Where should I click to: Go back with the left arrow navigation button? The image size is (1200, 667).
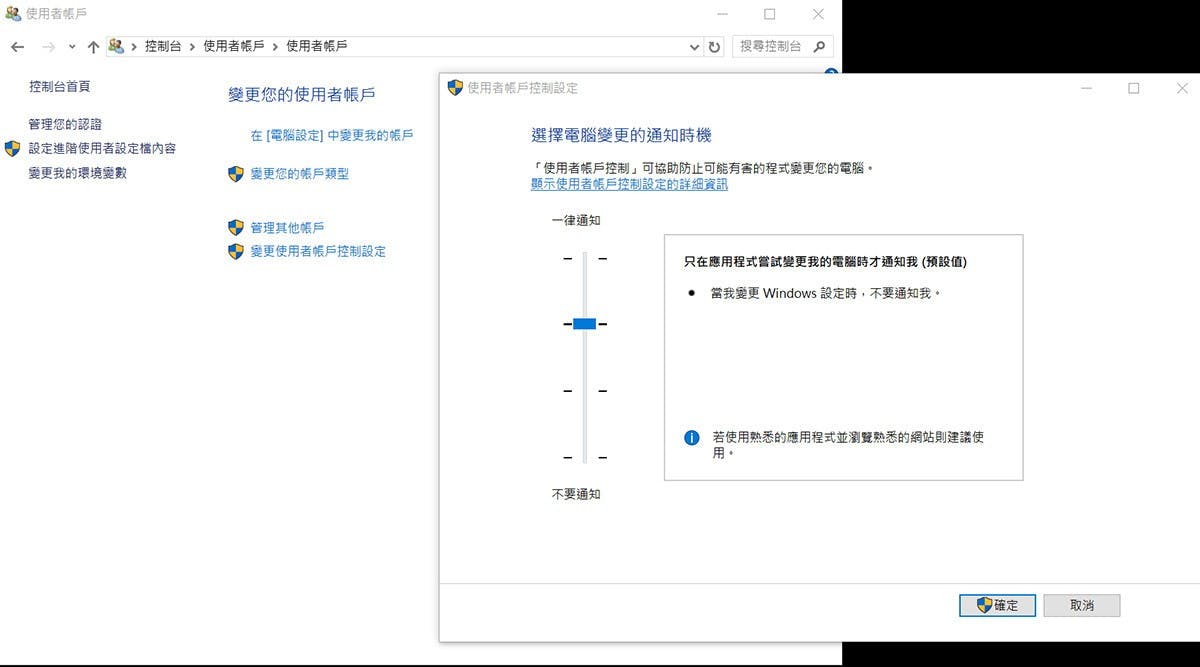coord(17,47)
